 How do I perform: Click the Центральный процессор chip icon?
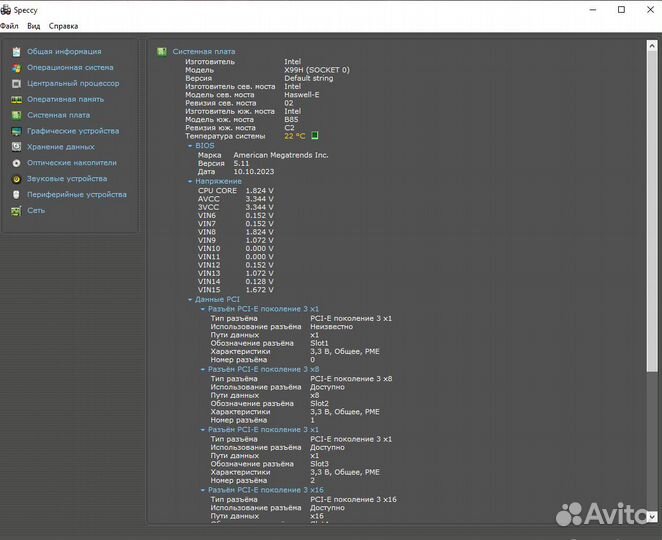[x=16, y=84]
